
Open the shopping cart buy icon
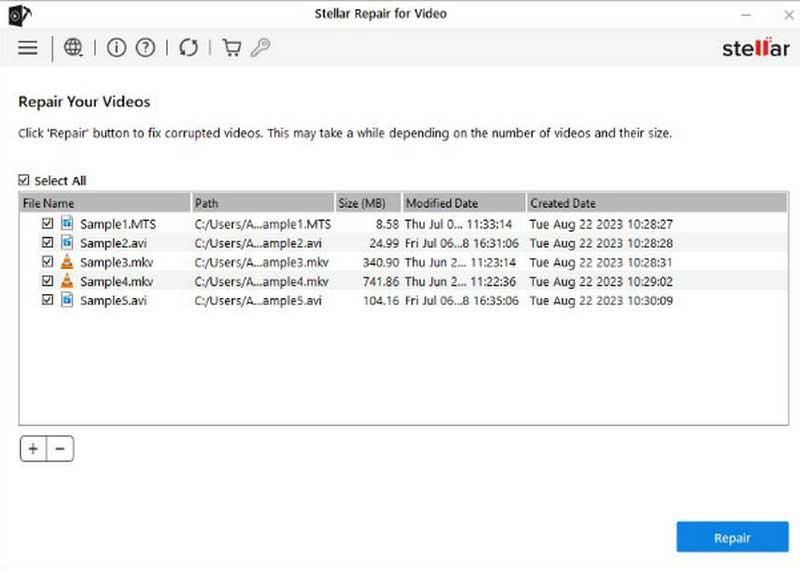[x=232, y=48]
